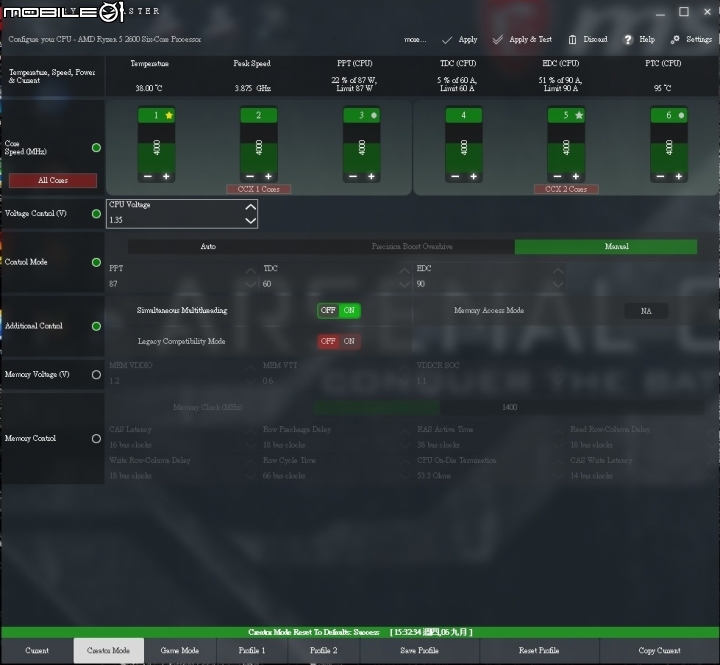Click Copy Current button
Viewport: 720px width, 665px height.
(x=659, y=650)
